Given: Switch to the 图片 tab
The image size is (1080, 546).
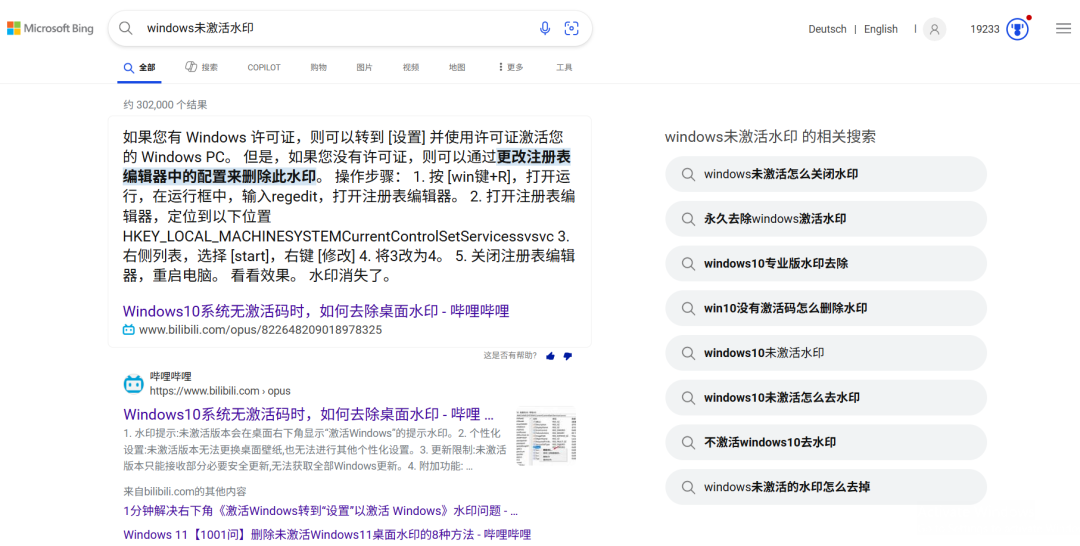Looking at the screenshot, I should (364, 67).
